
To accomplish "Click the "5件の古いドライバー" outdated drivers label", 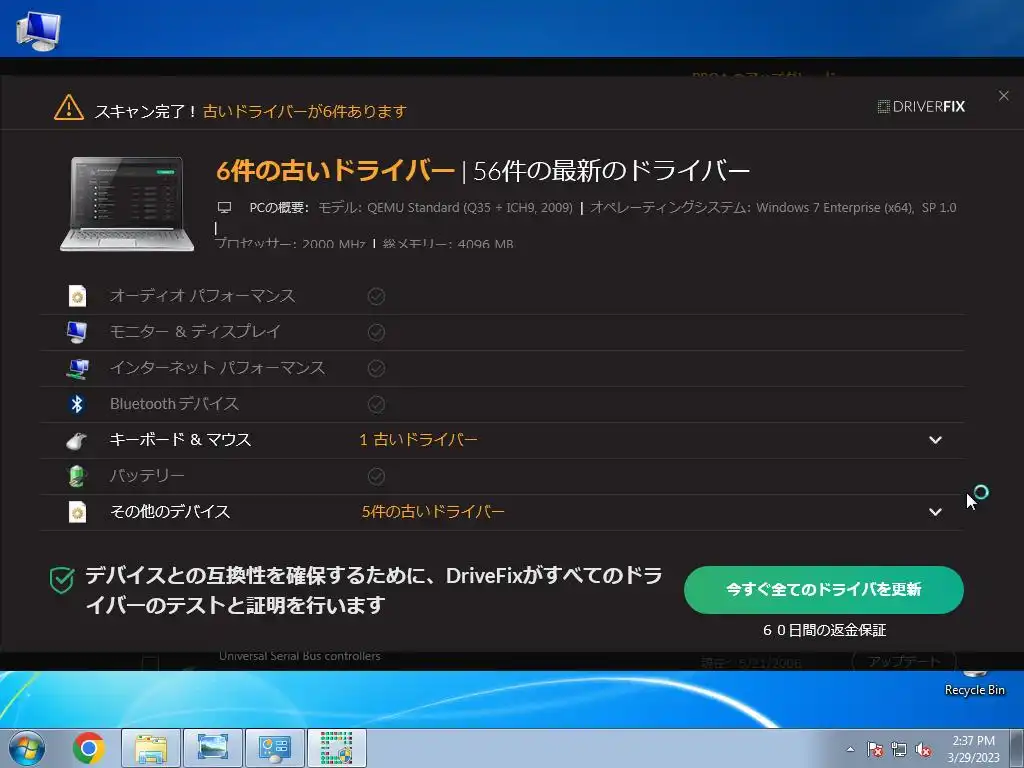I will click(433, 511).
